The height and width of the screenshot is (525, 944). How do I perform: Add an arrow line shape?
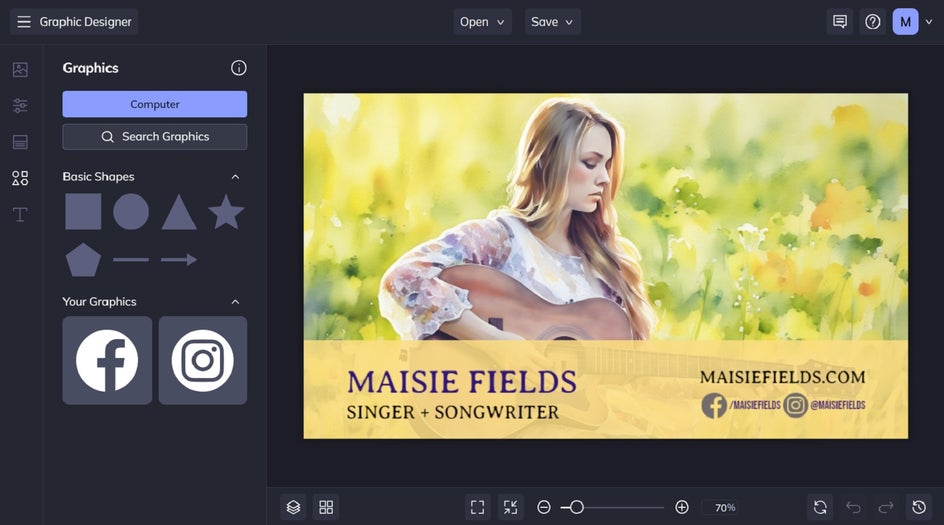pyautogui.click(x=179, y=259)
